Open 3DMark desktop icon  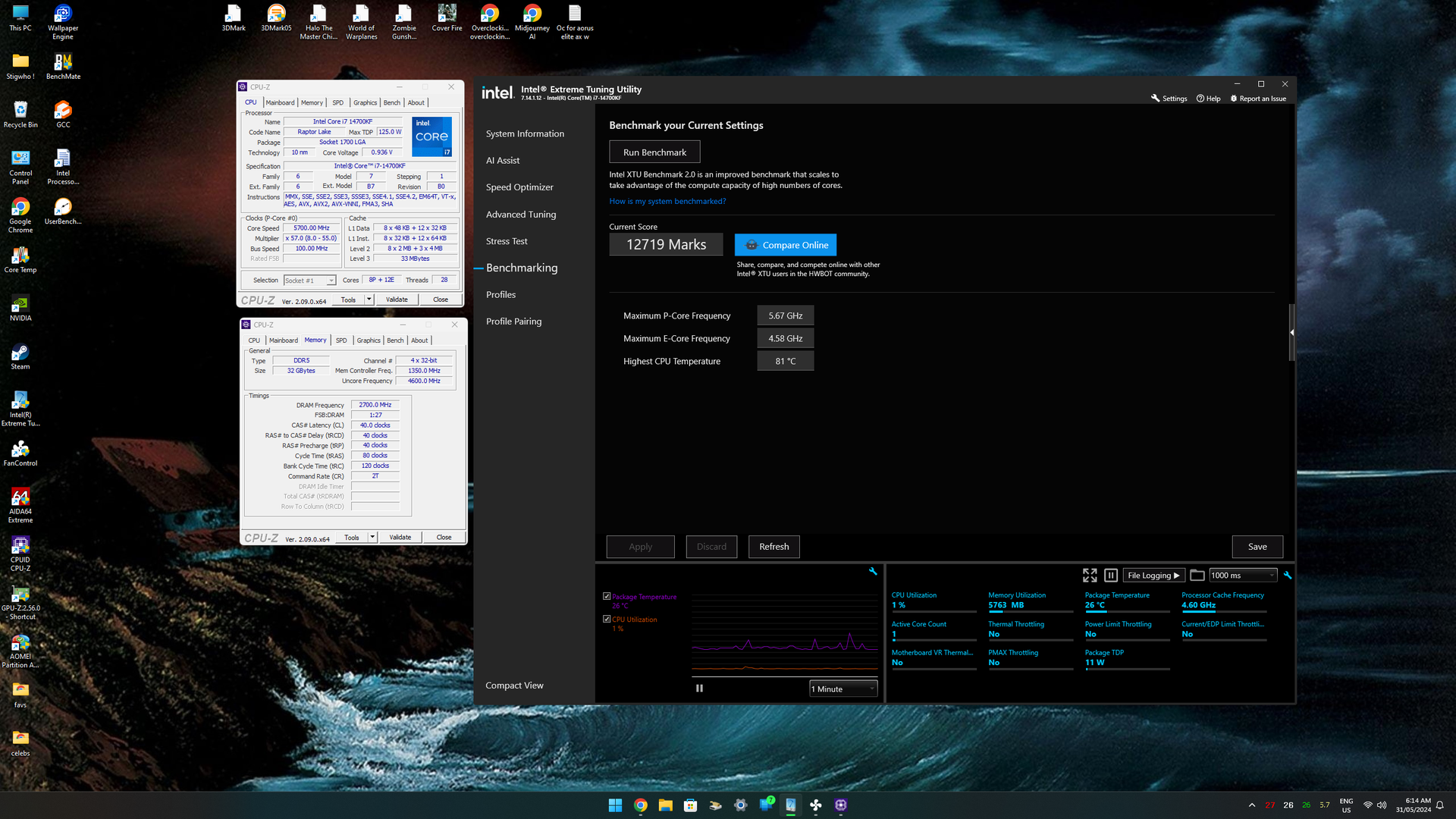pos(234,19)
